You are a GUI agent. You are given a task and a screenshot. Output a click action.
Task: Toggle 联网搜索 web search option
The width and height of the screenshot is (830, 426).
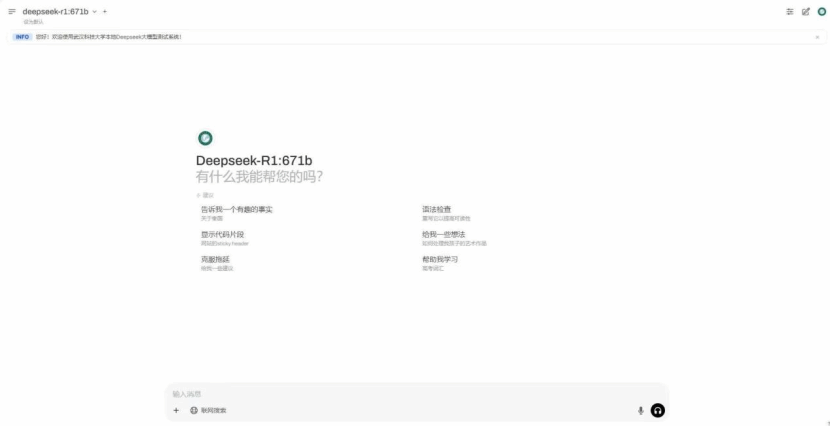(208, 410)
